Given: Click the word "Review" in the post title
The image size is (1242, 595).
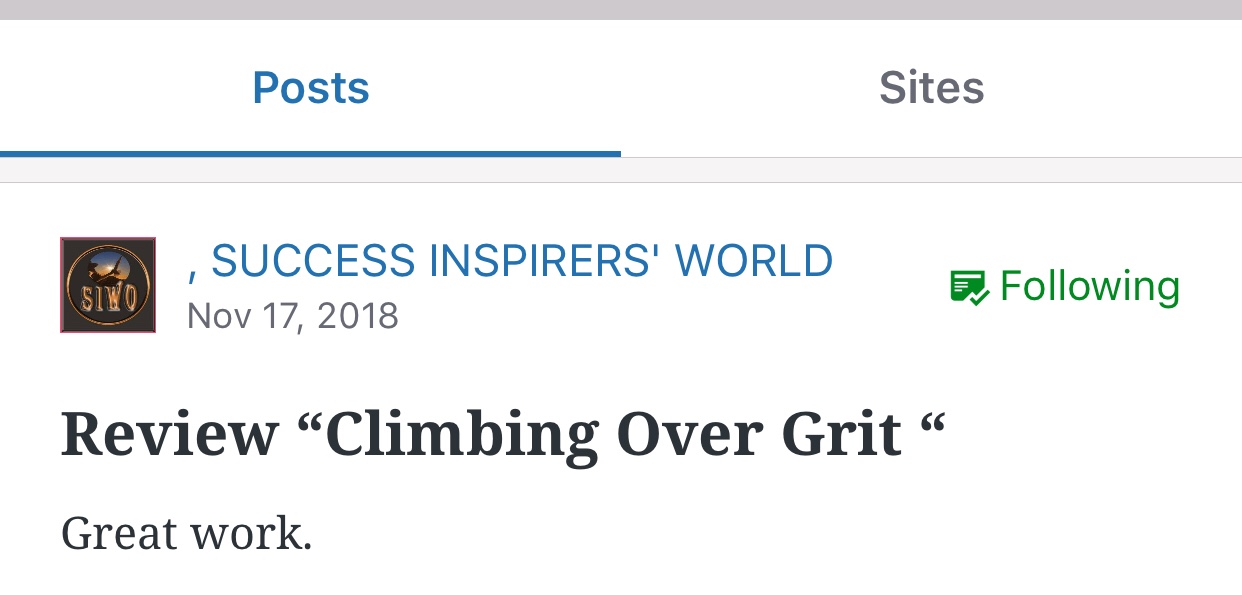Looking at the screenshot, I should pyautogui.click(x=169, y=435).
